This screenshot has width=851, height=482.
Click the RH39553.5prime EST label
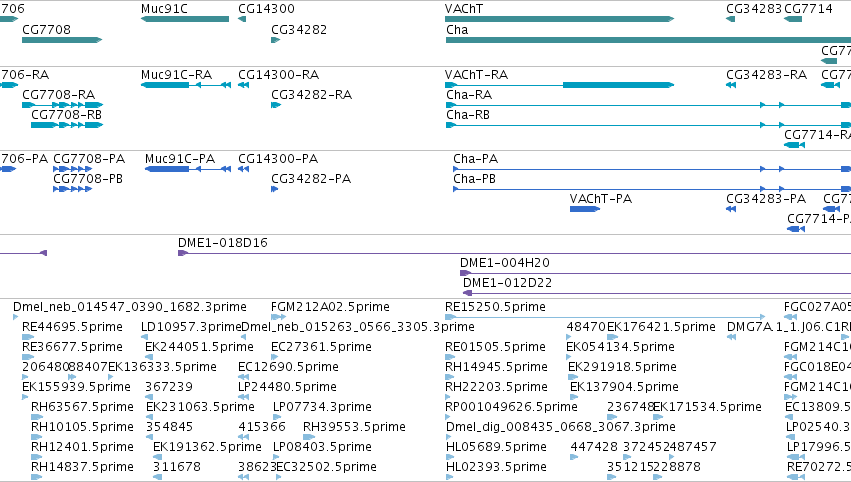pyautogui.click(x=354, y=427)
